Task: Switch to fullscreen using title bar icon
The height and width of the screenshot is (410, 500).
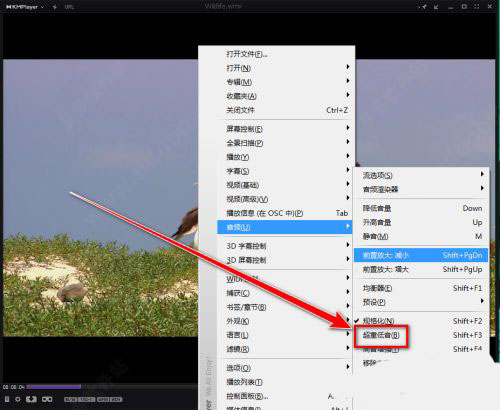Action: point(477,7)
